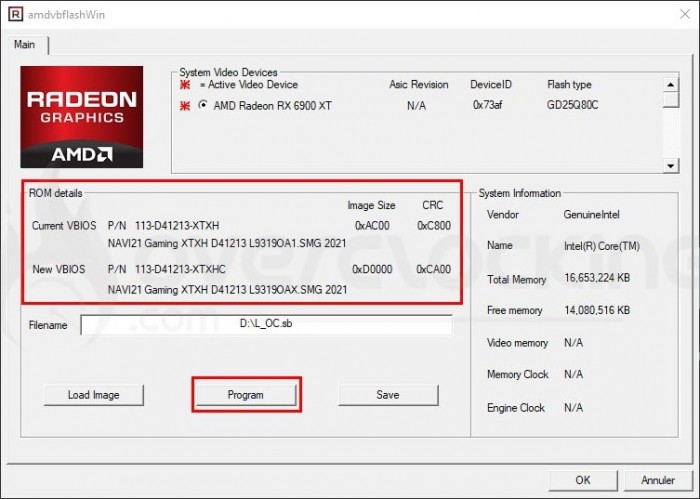Click the image size value 0xAC00
The width and height of the screenshot is (700, 499).
(x=372, y=226)
